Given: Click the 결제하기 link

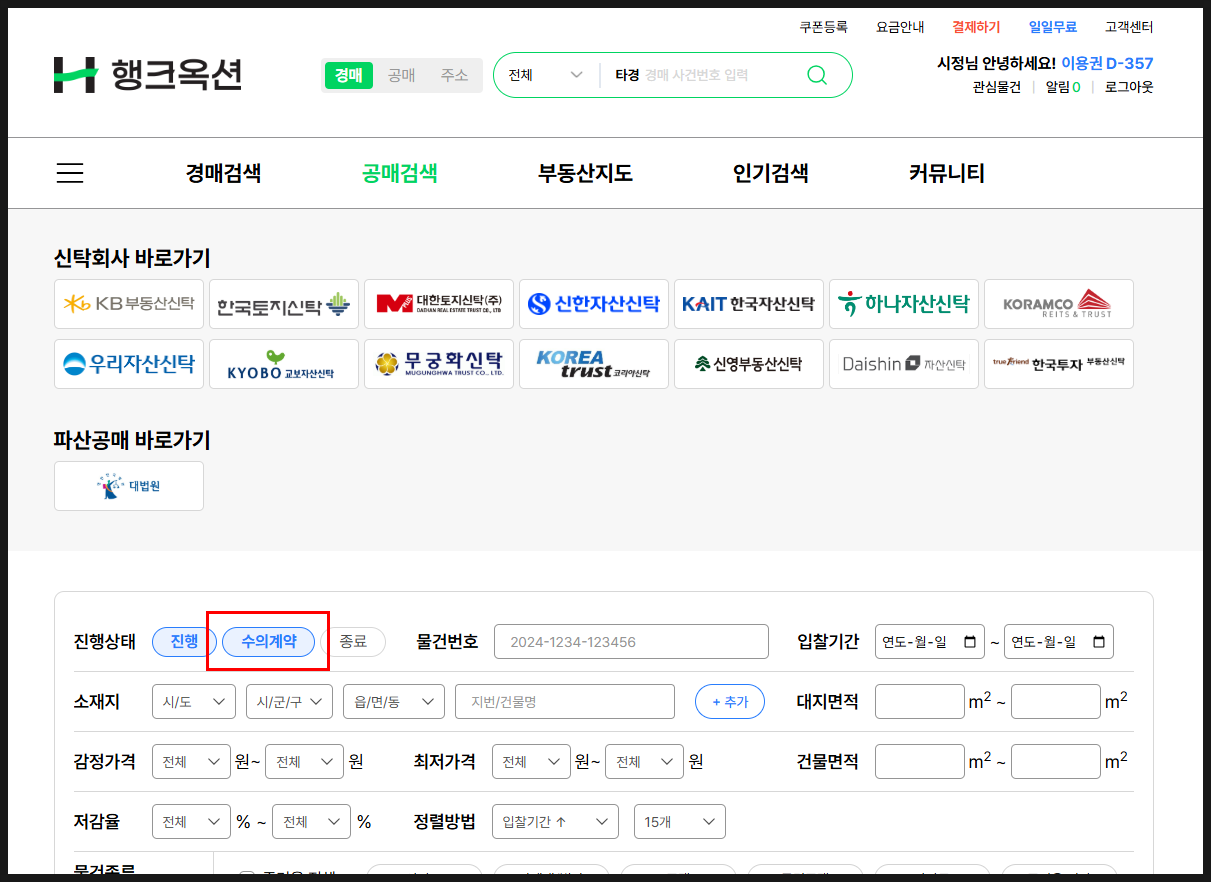Looking at the screenshot, I should 976,27.
